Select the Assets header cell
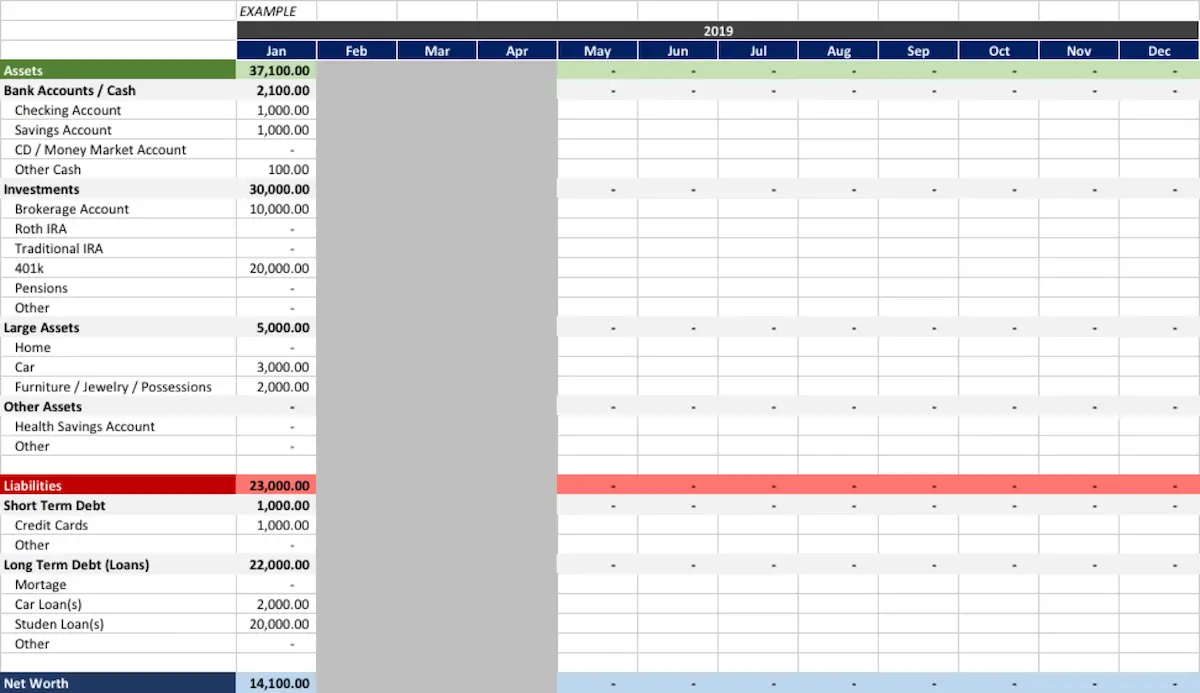Viewport: 1200px width, 693px height. [x=118, y=71]
